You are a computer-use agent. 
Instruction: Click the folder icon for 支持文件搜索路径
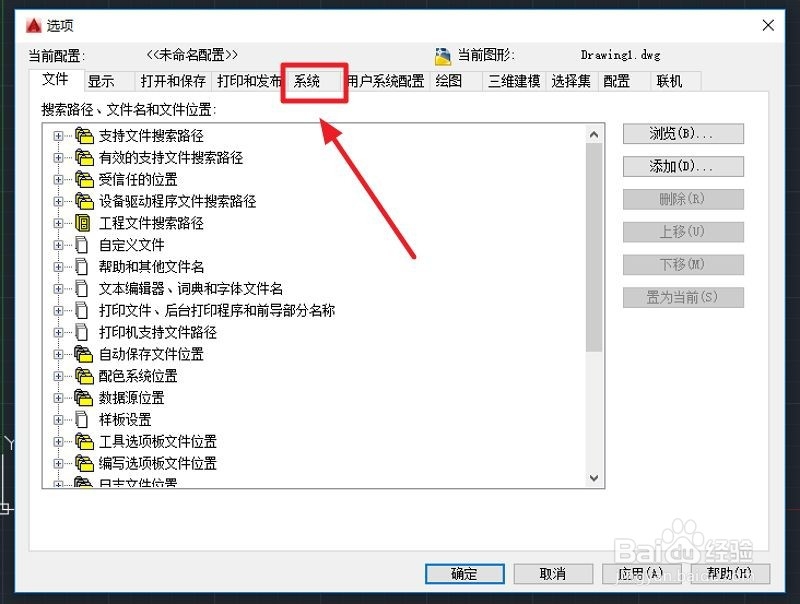(x=84, y=135)
